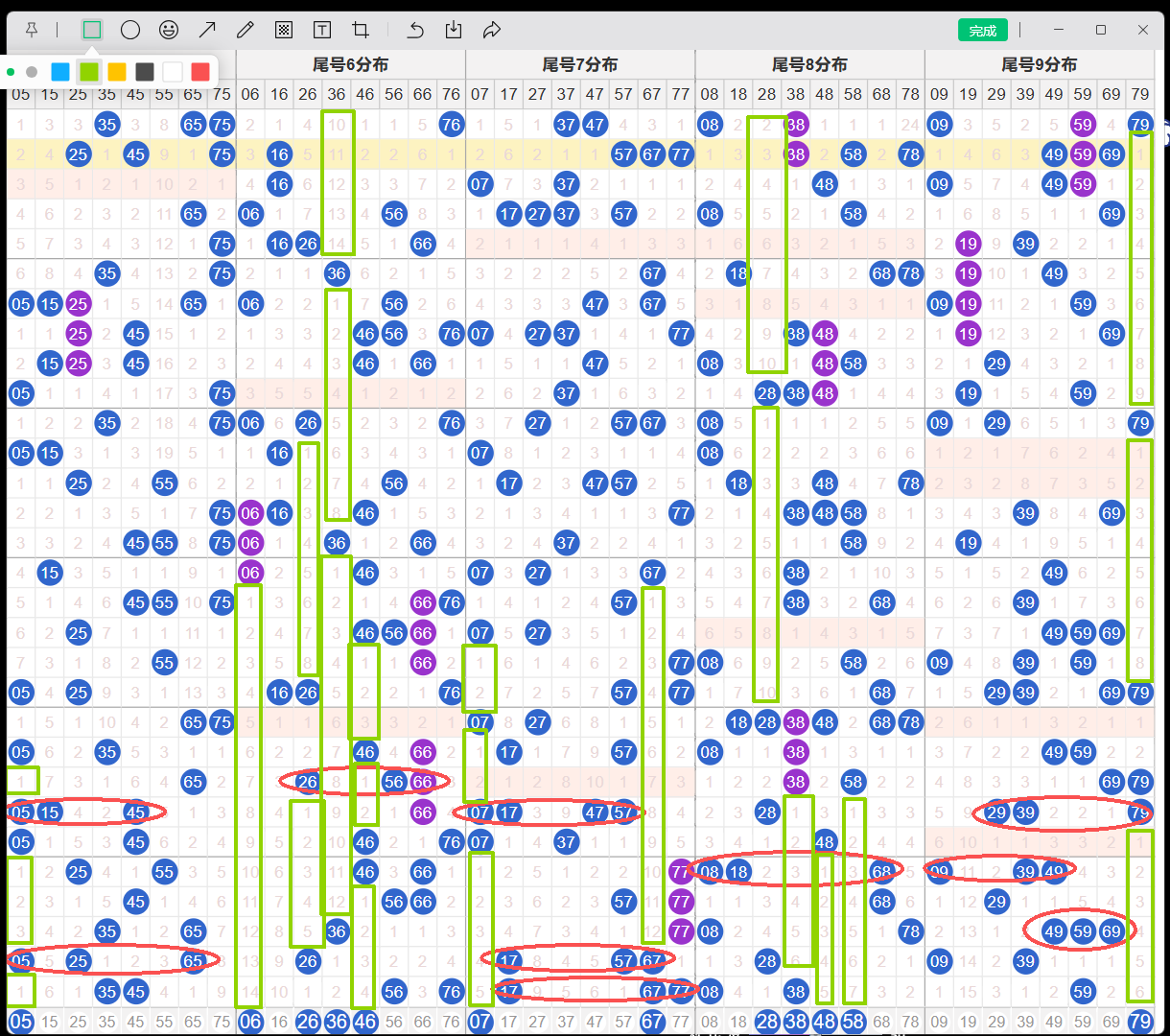The image size is (1170, 1036).
Task: Pick the yellow color swatch
Action: (116, 72)
